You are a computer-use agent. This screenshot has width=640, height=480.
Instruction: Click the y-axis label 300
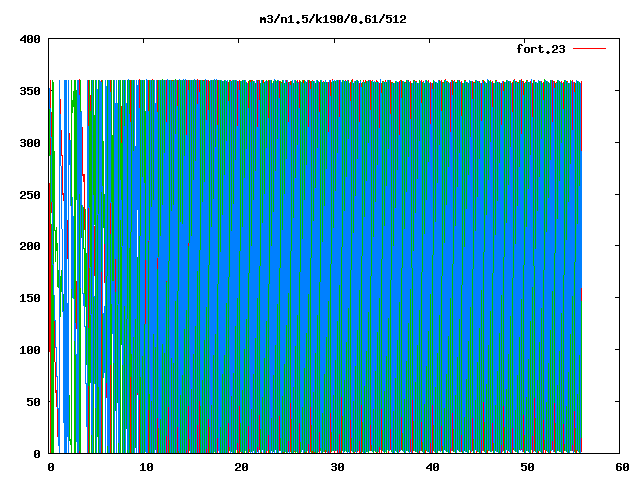click(x=30, y=143)
